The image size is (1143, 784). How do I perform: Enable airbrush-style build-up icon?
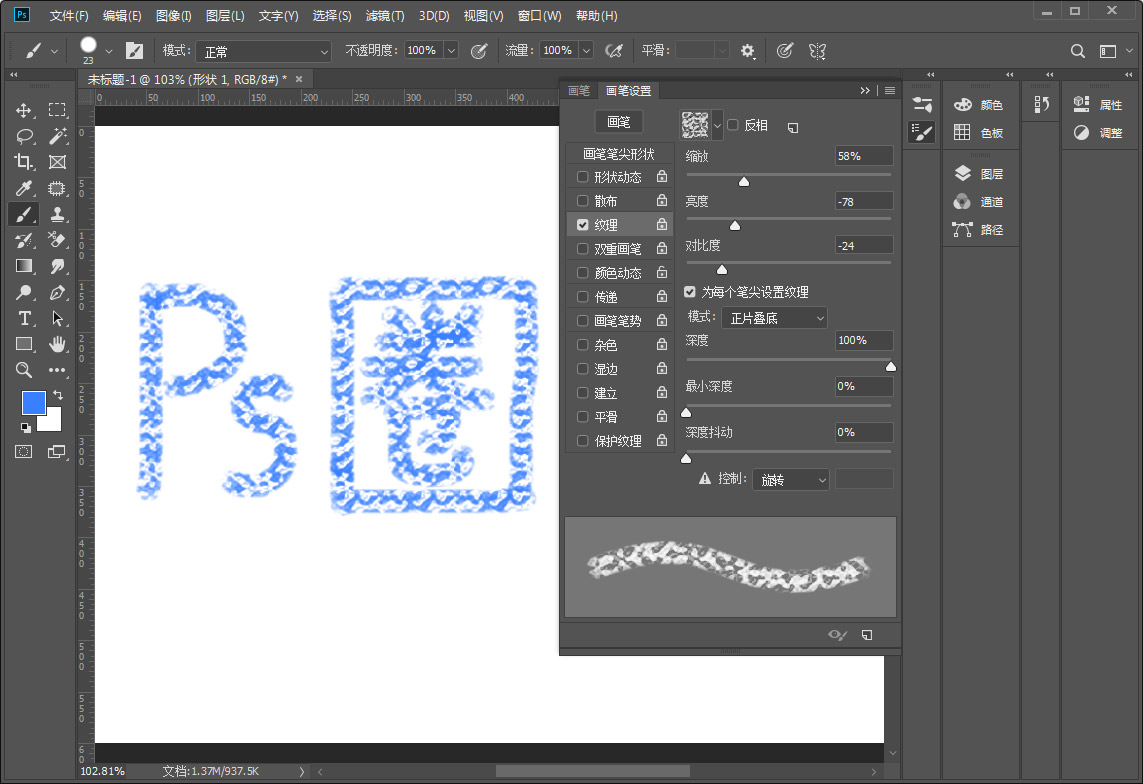point(615,50)
